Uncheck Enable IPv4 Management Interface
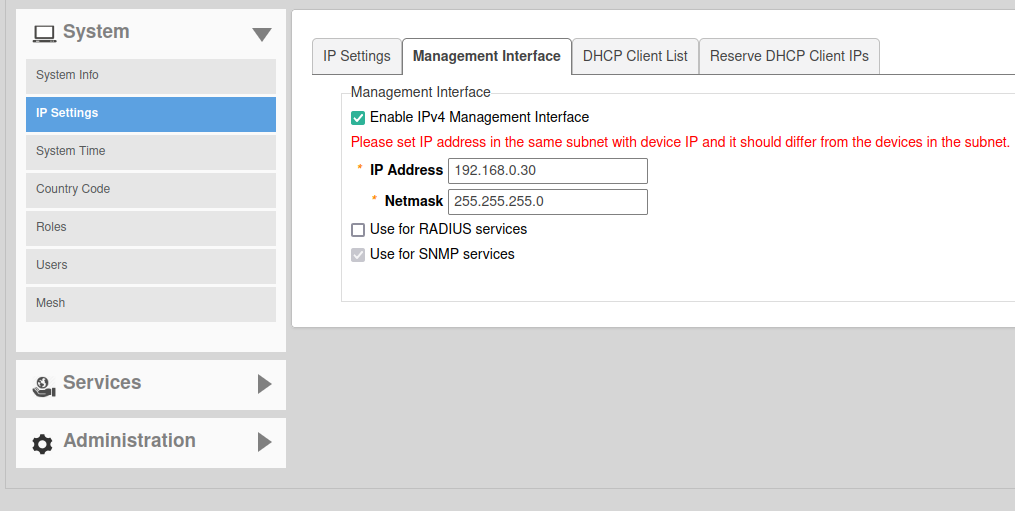The image size is (1015, 511). (x=358, y=118)
